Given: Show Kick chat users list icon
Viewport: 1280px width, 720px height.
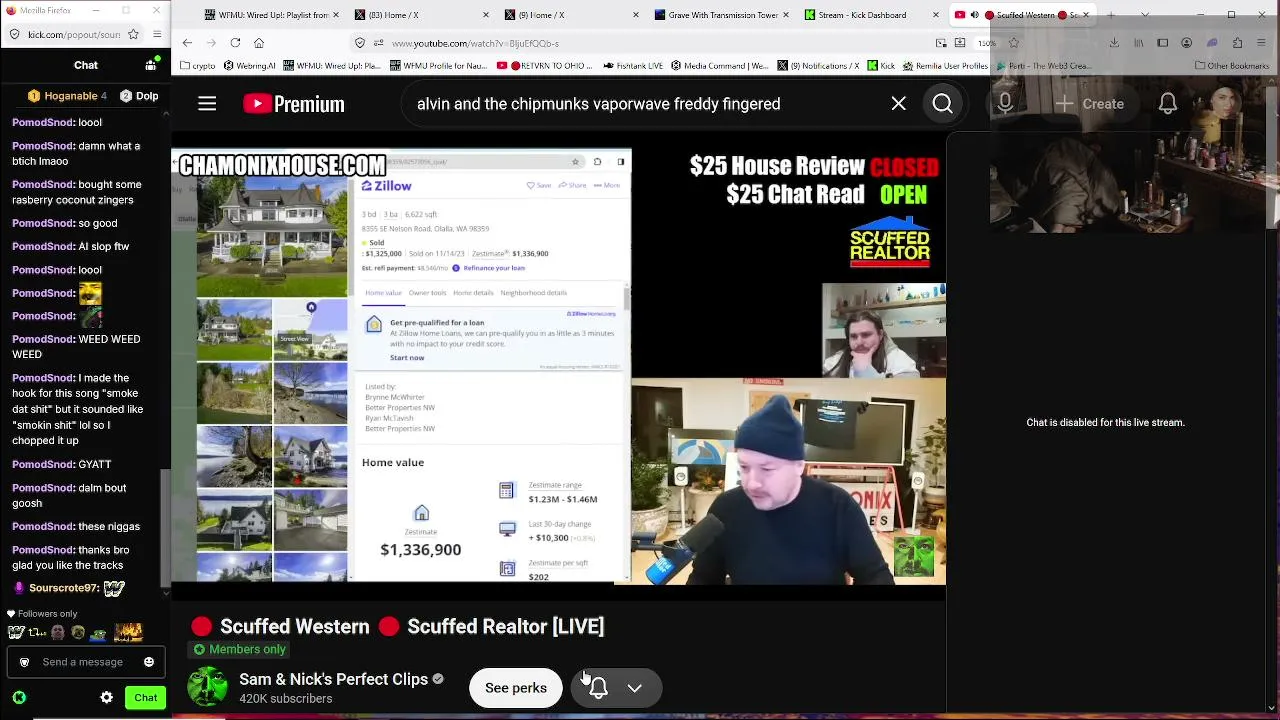Looking at the screenshot, I should 151,65.
